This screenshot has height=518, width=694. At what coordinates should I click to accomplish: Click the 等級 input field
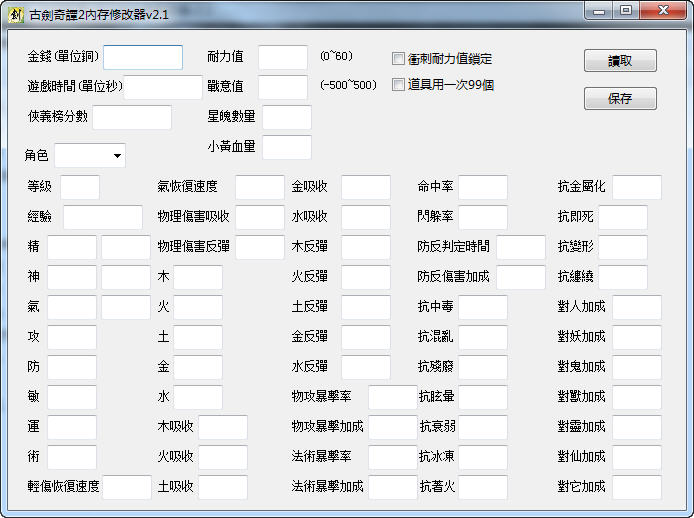coord(80,187)
